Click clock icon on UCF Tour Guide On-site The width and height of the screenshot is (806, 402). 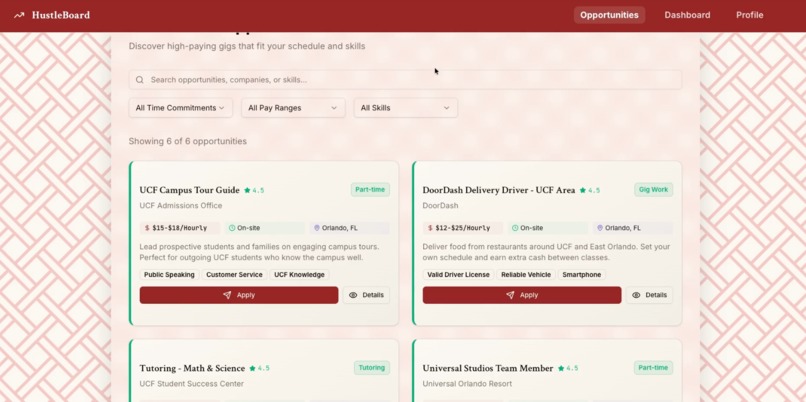pos(232,228)
